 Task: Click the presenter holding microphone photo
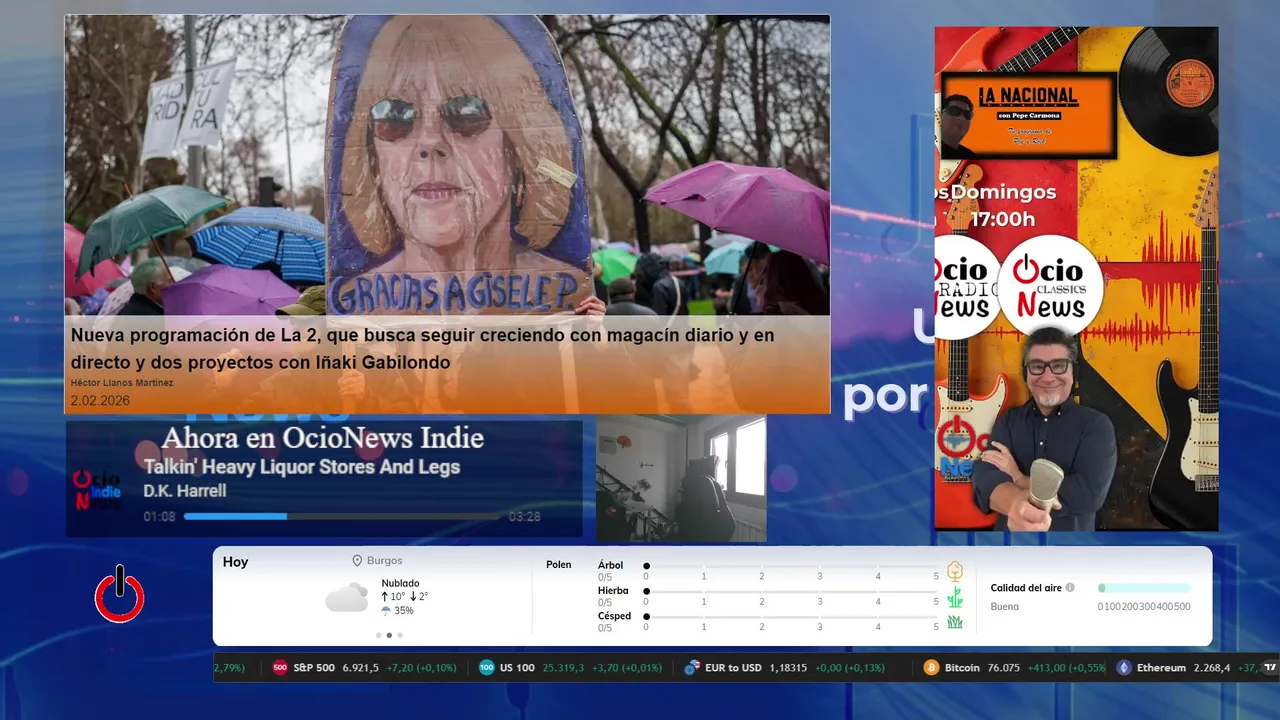pyautogui.click(x=1044, y=430)
